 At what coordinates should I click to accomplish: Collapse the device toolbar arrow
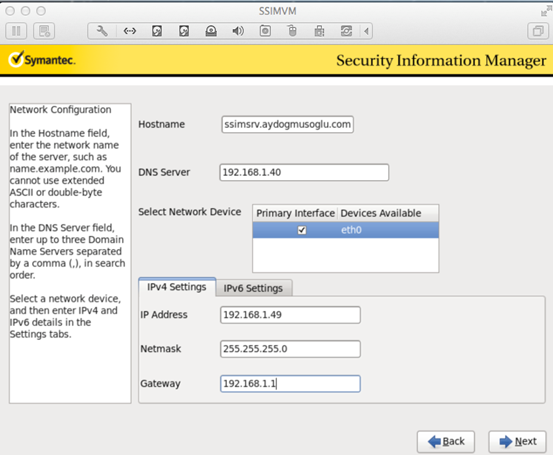(x=366, y=31)
